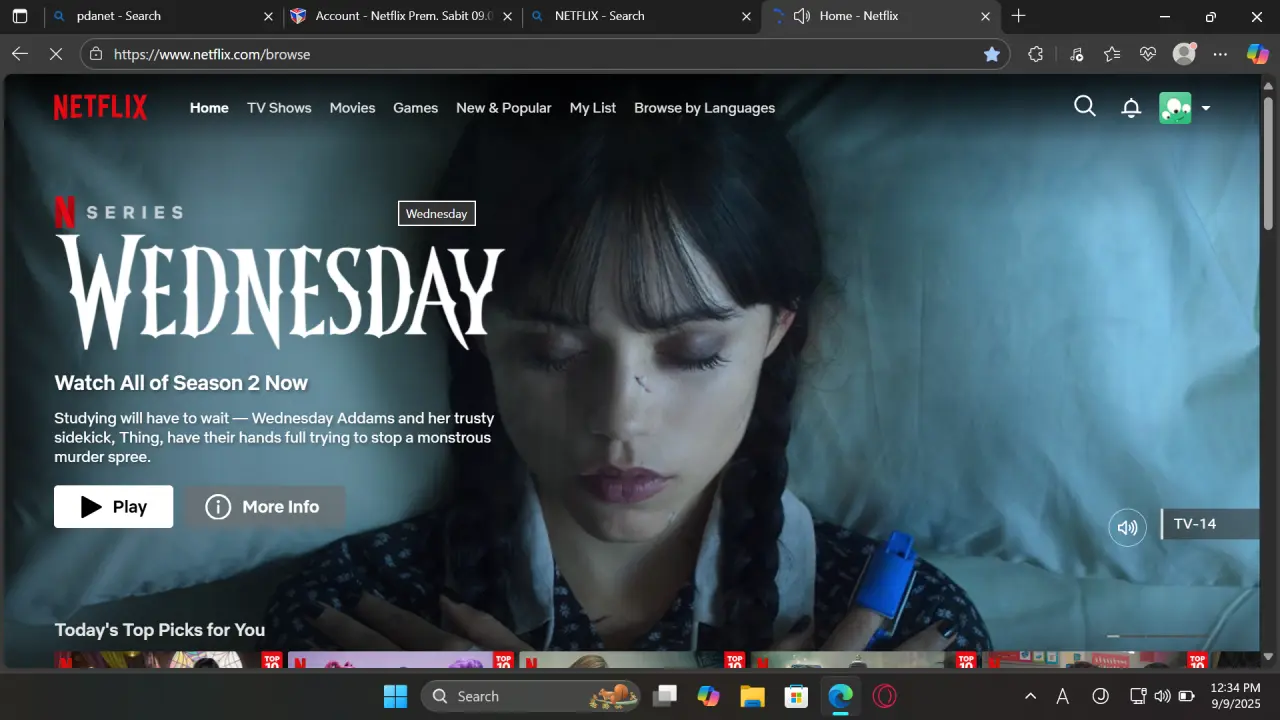Click the address bar URL field

tap(545, 54)
